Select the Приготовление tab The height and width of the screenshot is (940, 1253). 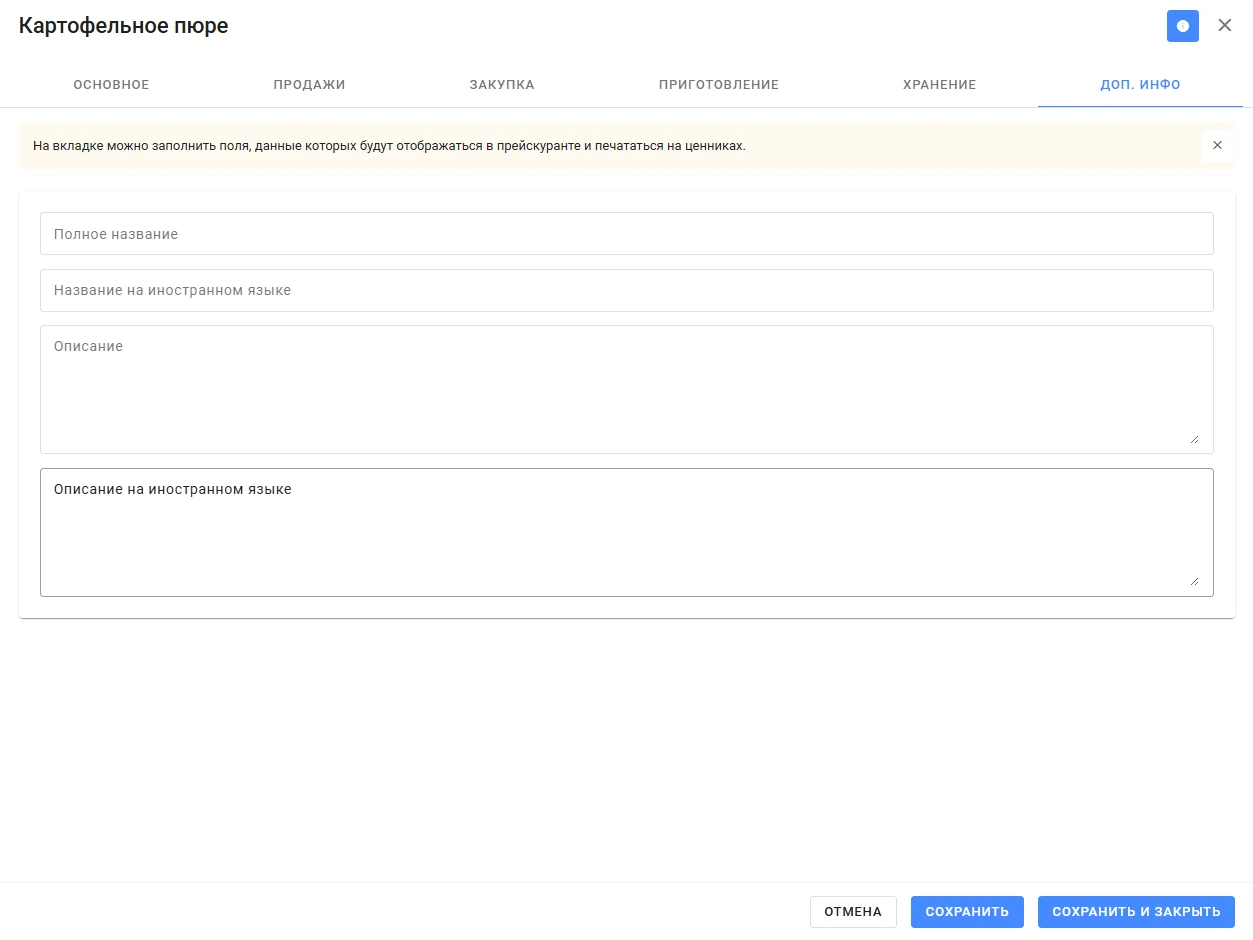coord(718,85)
